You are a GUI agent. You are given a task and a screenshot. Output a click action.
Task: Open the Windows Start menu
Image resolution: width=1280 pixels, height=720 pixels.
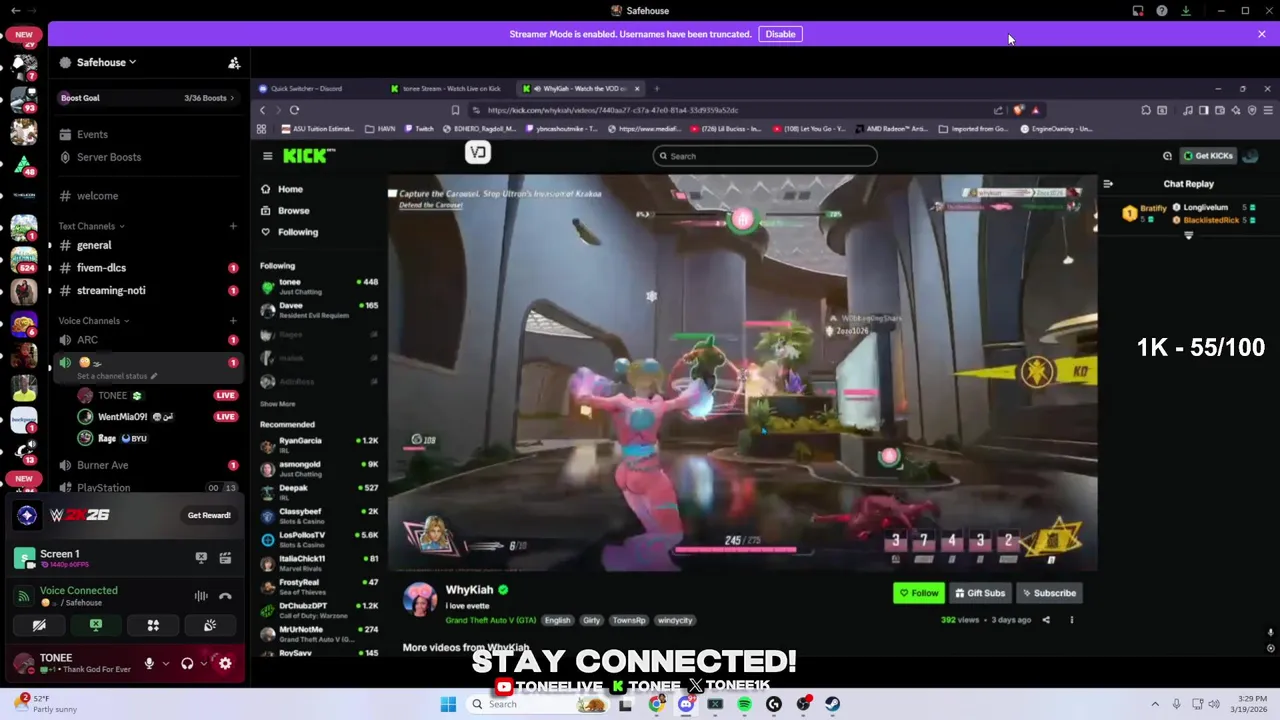point(448,704)
